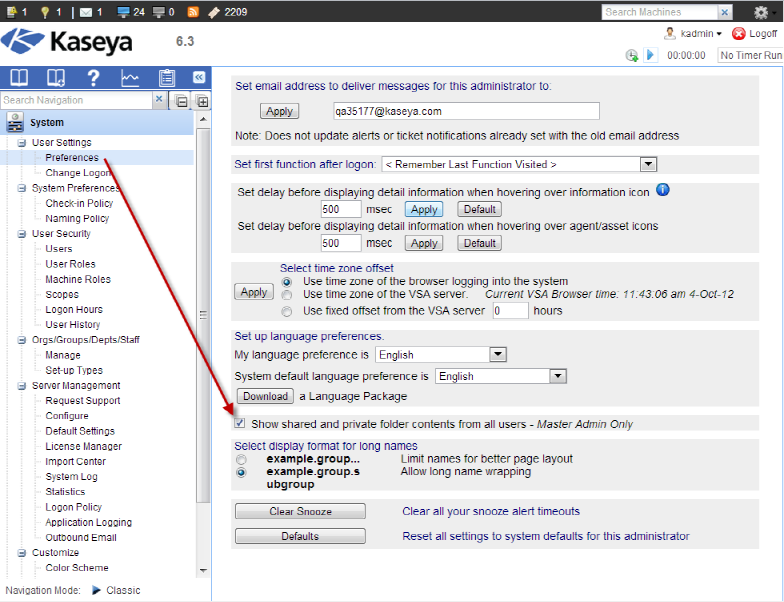Click the email address input field
This screenshot has width=784, height=602.
click(465, 111)
